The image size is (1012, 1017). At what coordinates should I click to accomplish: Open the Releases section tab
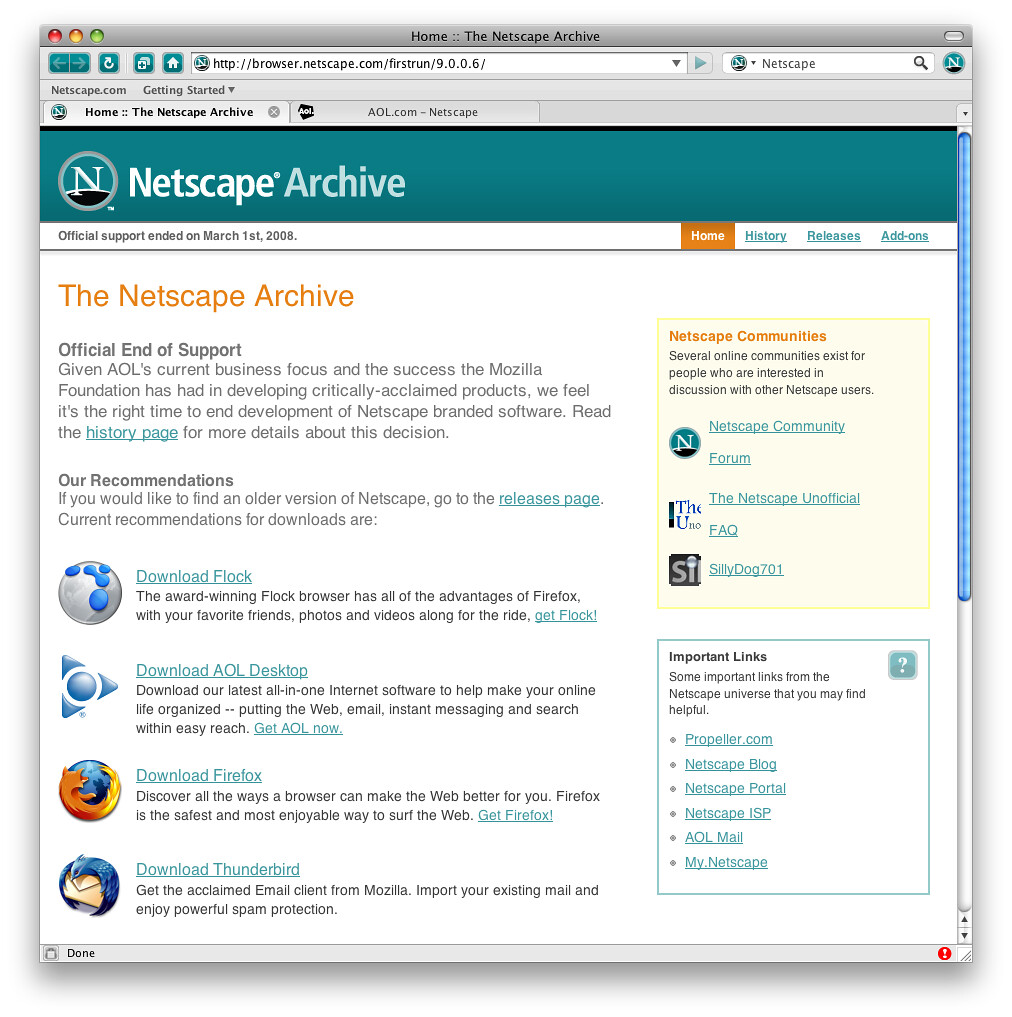tap(833, 236)
